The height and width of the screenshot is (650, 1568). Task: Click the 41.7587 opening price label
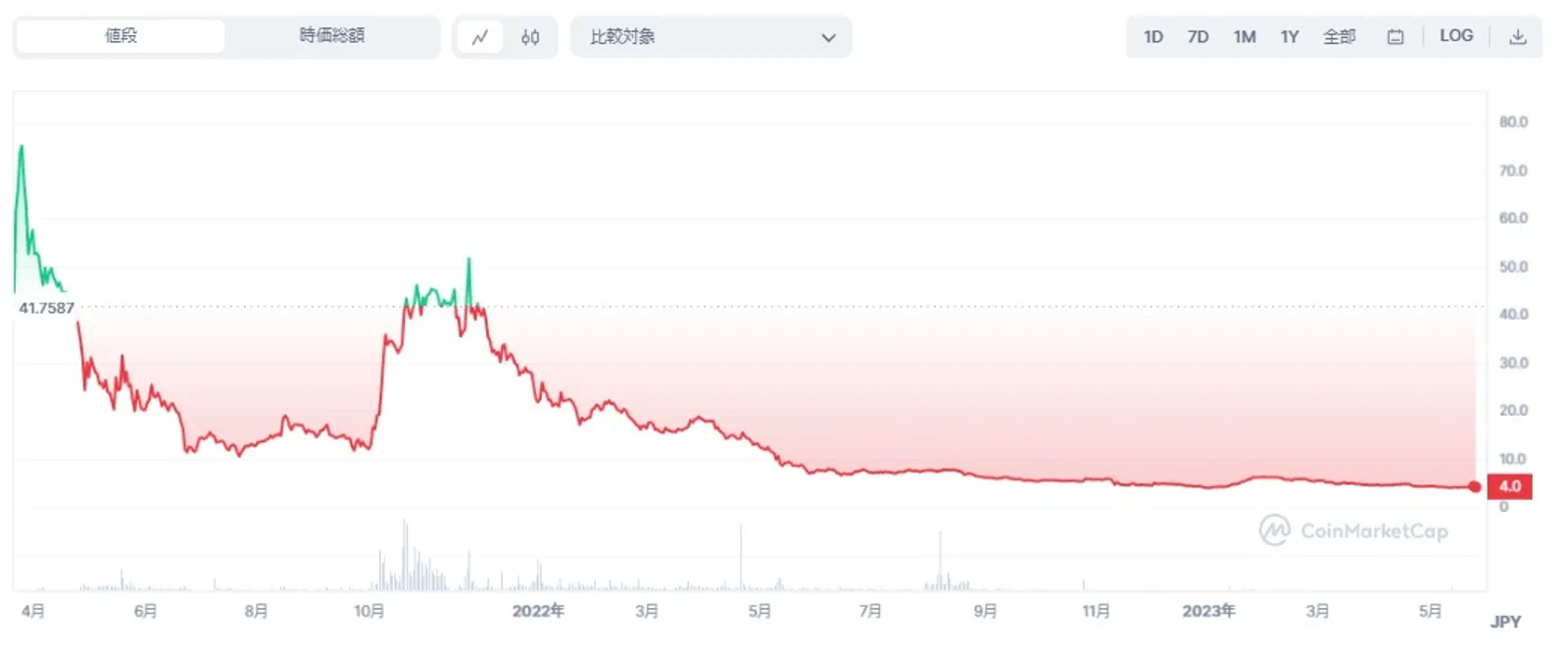46,308
